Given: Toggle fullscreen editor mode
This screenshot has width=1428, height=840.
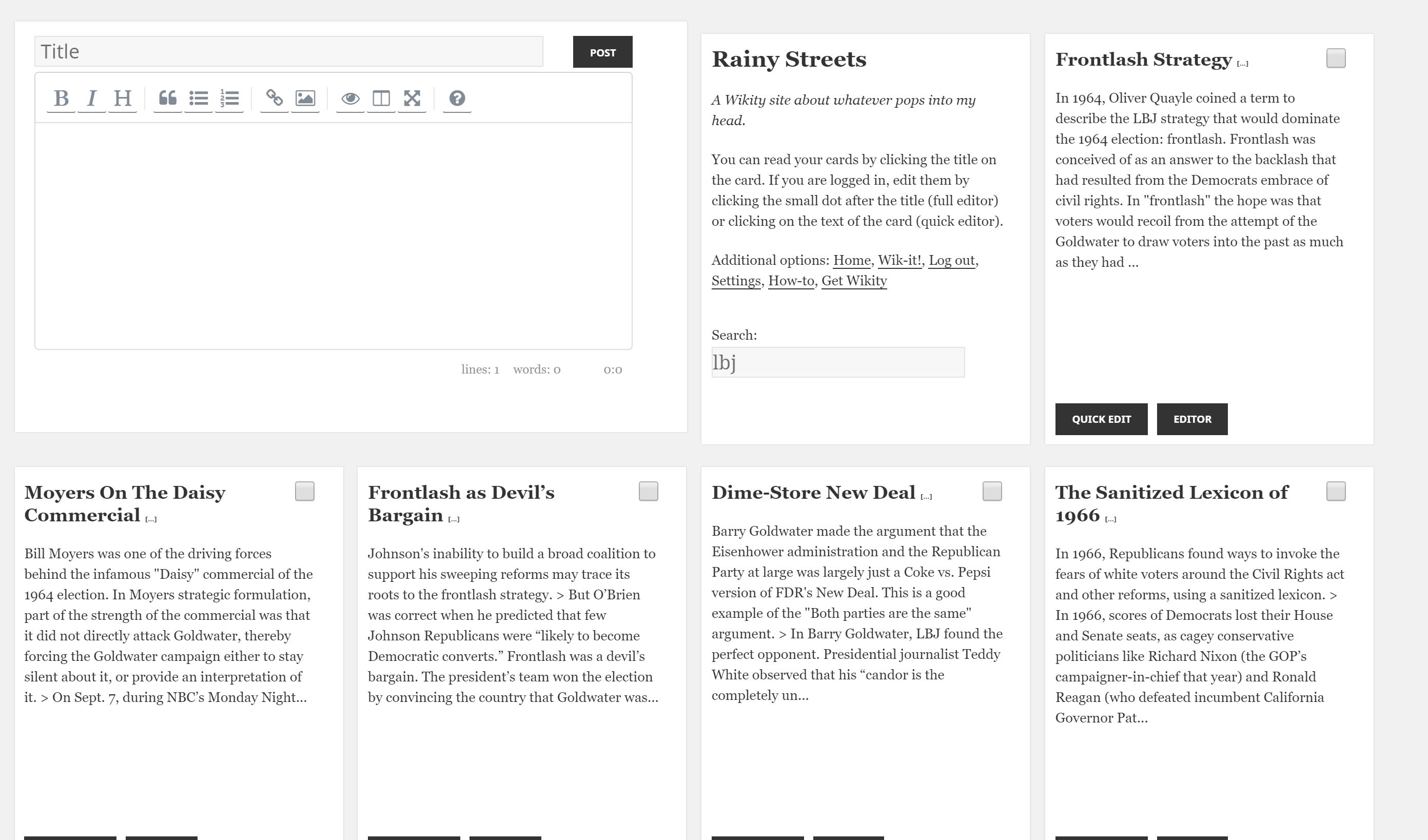Looking at the screenshot, I should point(412,99).
